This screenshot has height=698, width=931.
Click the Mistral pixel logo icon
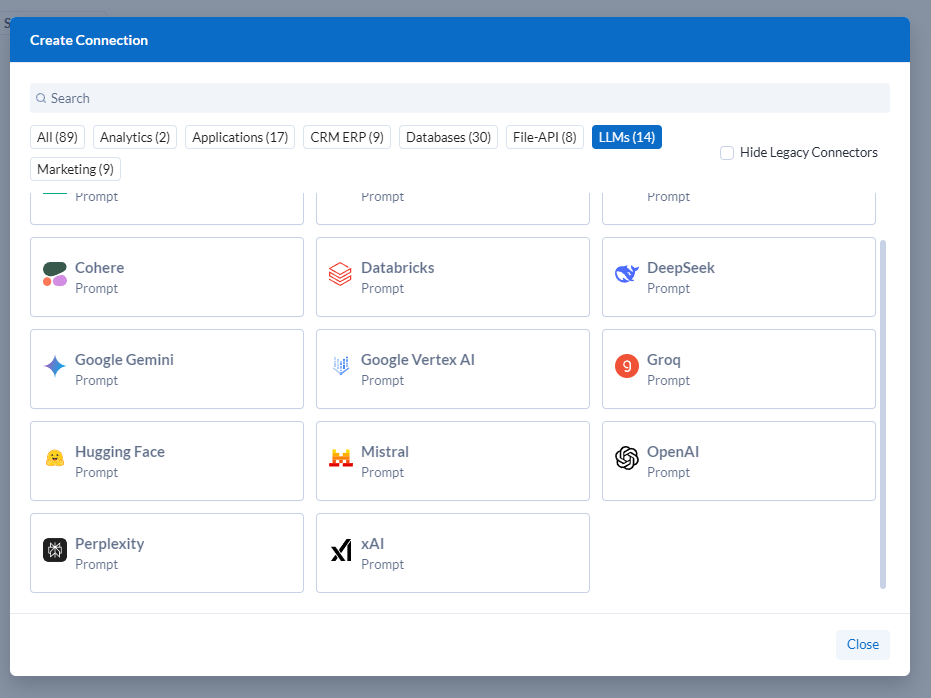click(341, 458)
